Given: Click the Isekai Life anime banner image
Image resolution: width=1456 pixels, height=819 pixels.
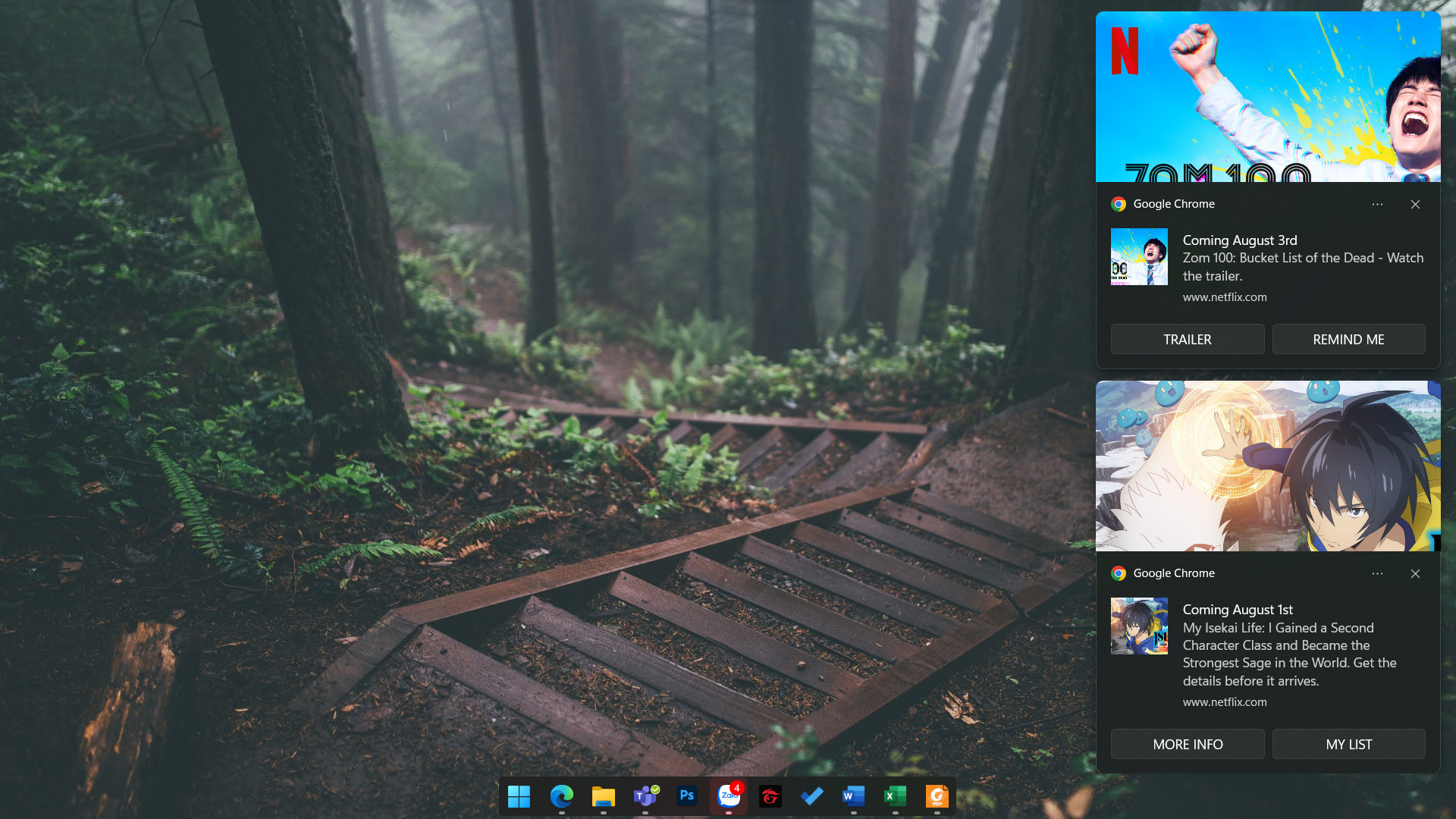Looking at the screenshot, I should tap(1267, 466).
